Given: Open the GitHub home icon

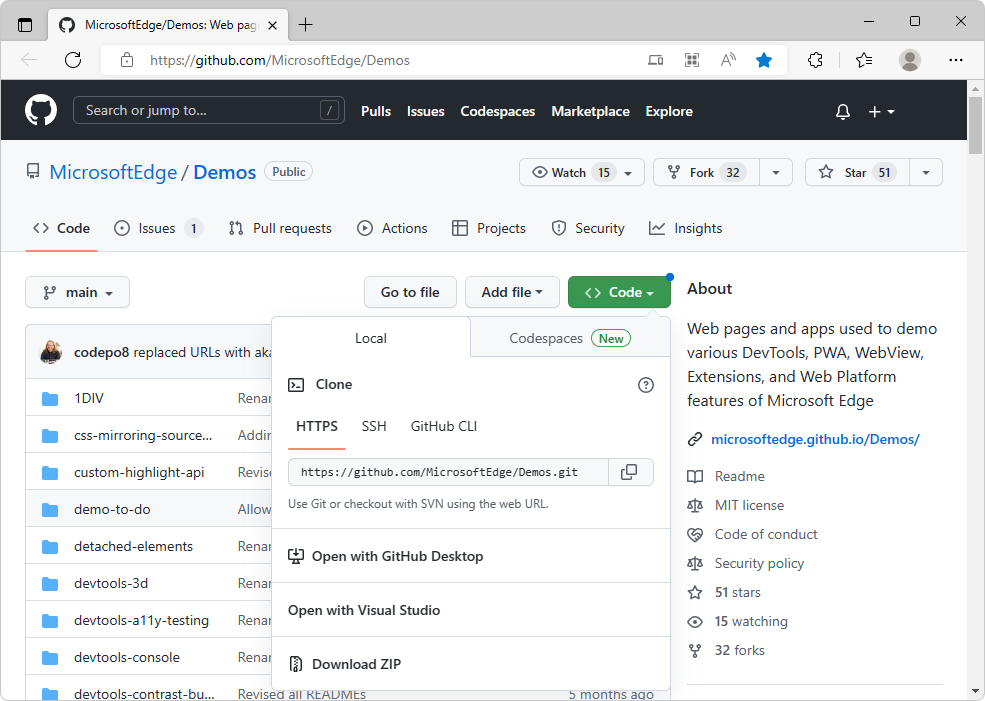Looking at the screenshot, I should tap(40, 110).
